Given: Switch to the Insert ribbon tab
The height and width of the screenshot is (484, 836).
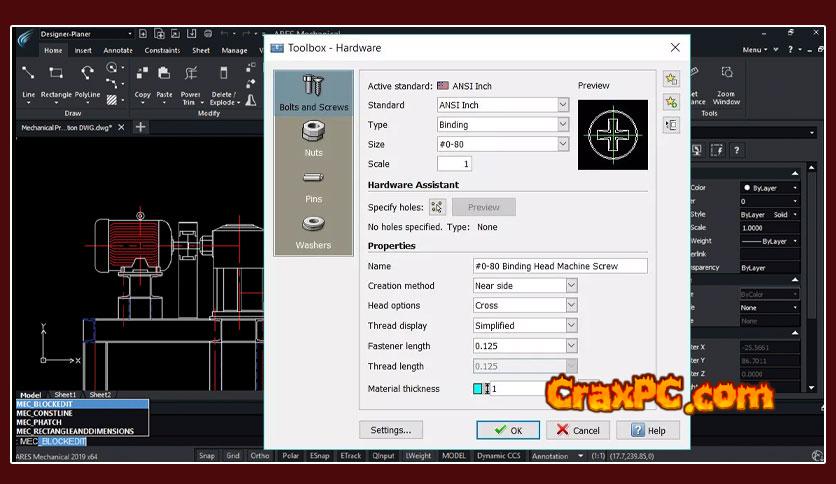Looking at the screenshot, I should click(83, 50).
